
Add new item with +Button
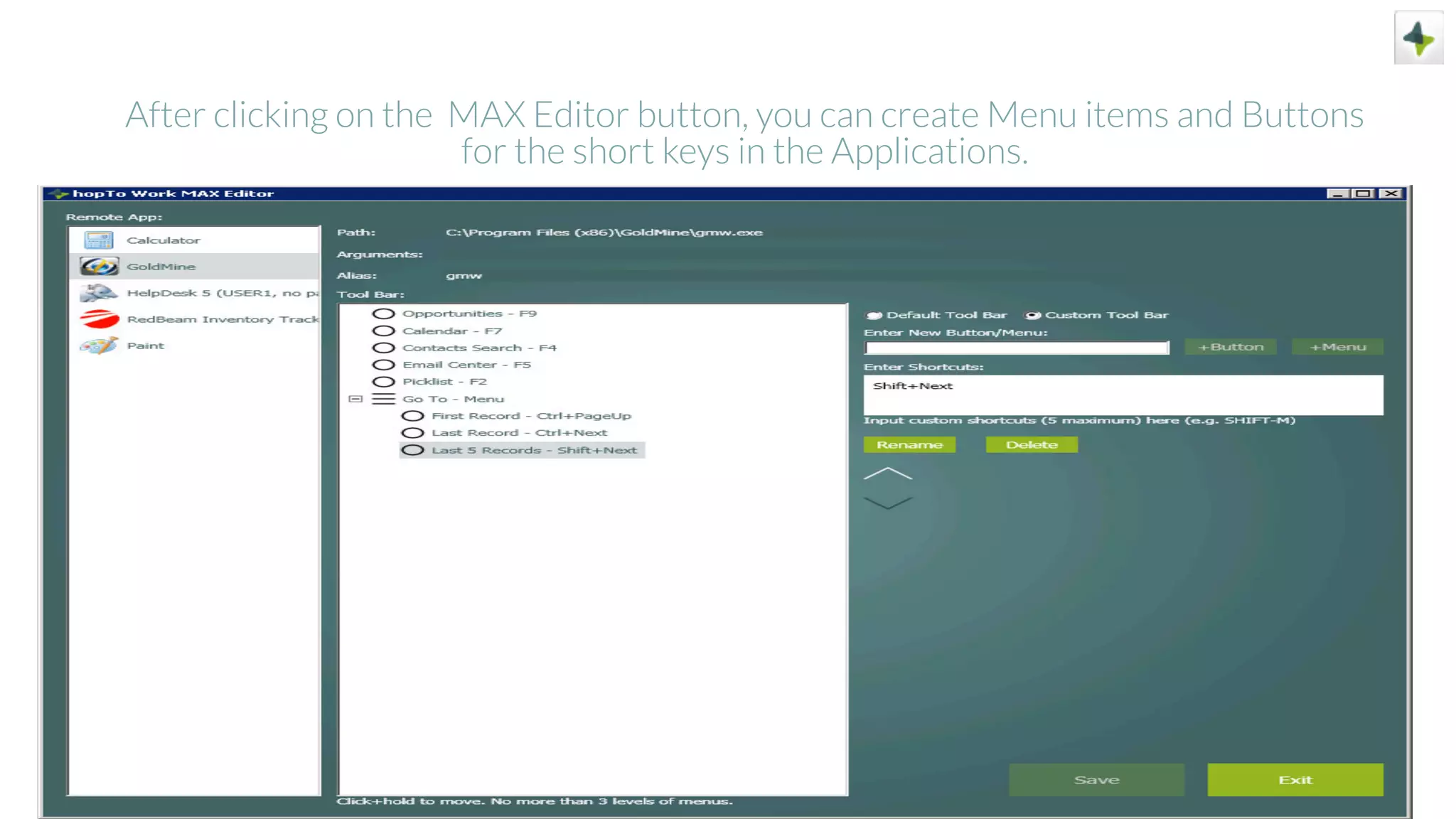point(1231,347)
